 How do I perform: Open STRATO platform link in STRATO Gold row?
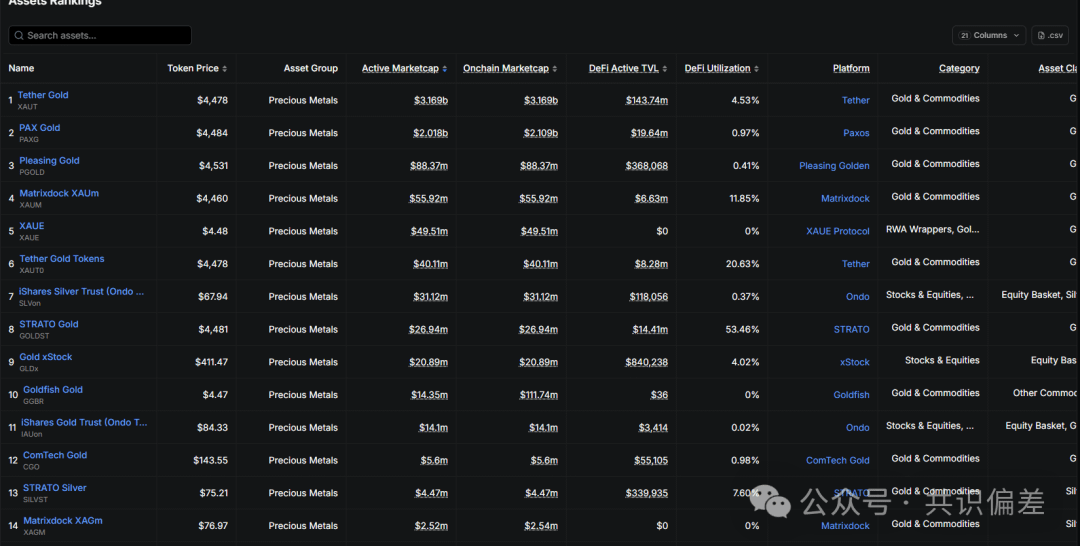(x=851, y=329)
